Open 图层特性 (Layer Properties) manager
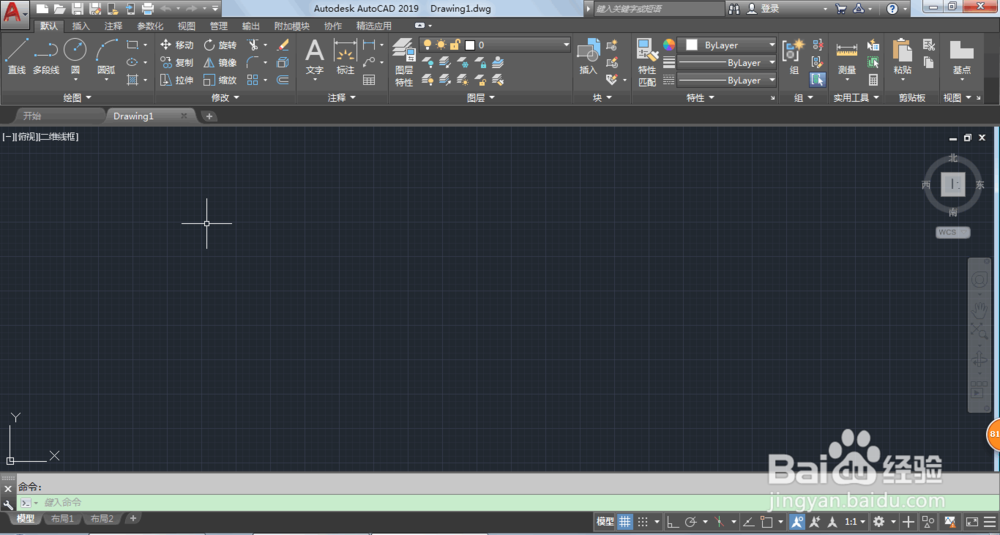 click(404, 62)
